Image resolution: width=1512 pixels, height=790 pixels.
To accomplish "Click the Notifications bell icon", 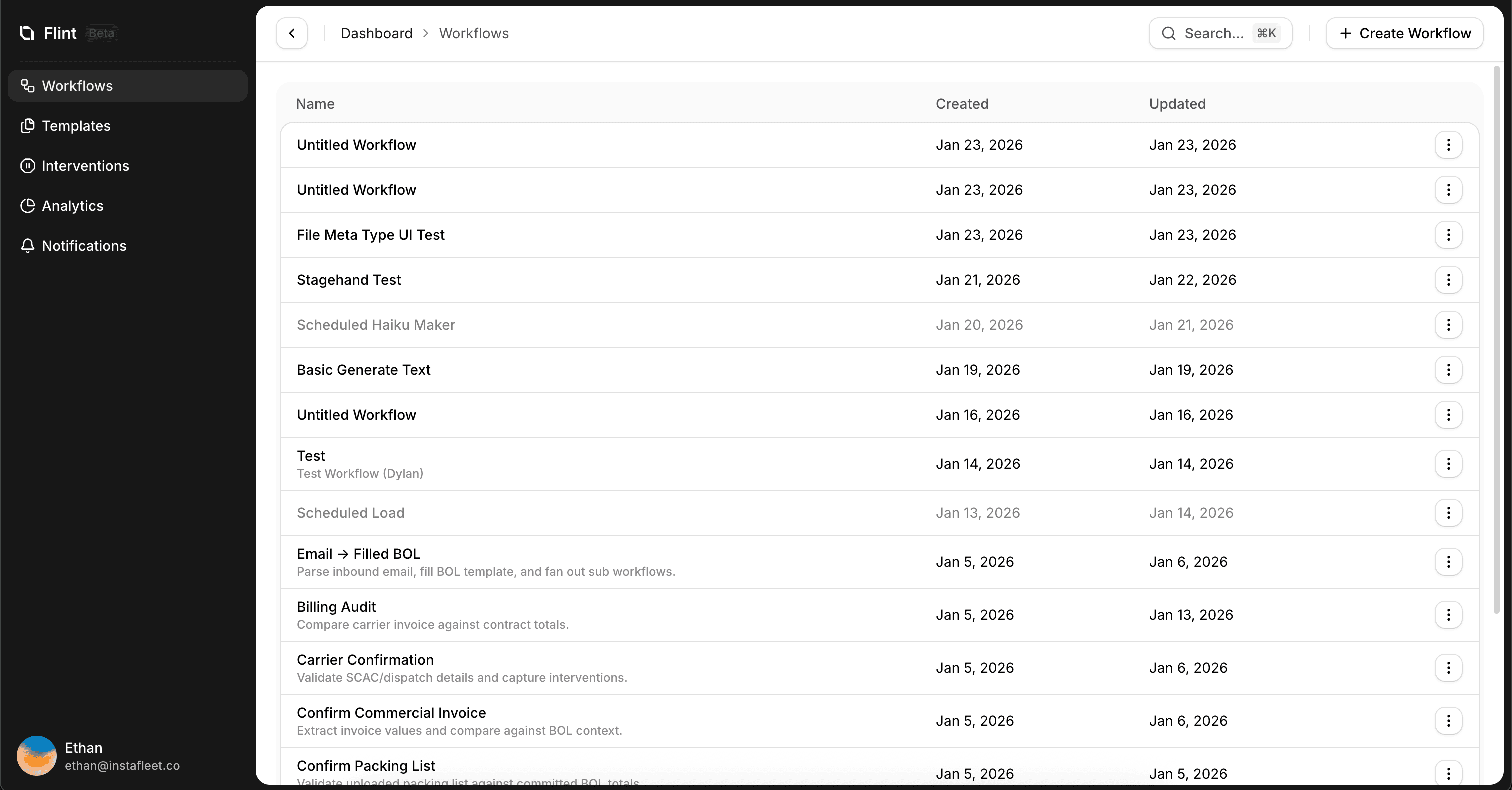I will tap(27, 246).
